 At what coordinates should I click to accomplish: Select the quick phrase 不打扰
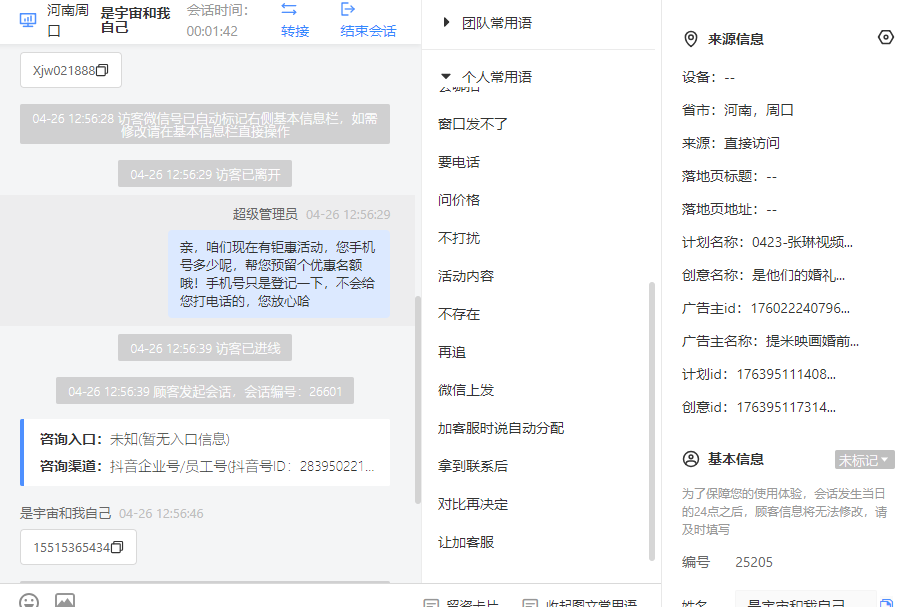(459, 238)
